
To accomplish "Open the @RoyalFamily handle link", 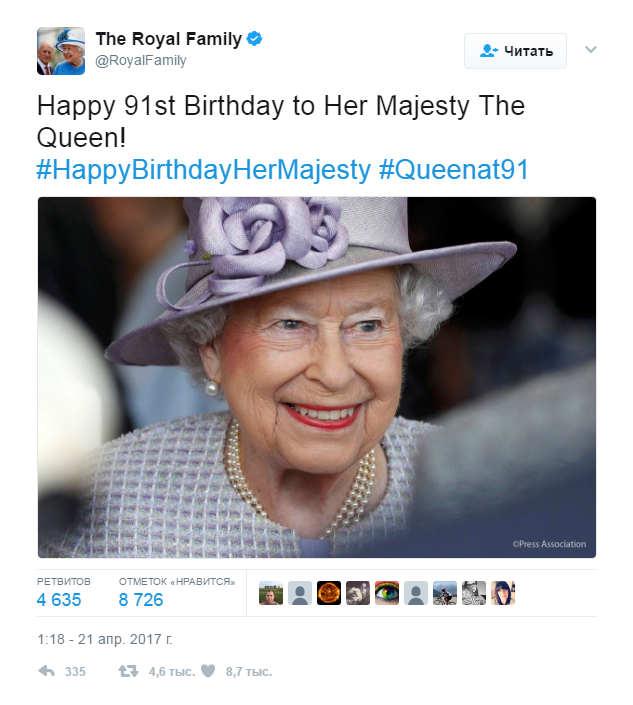I will pyautogui.click(x=141, y=61).
